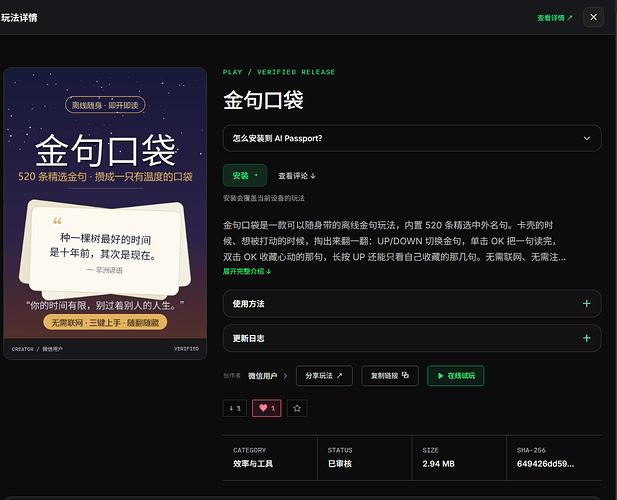This screenshot has height=500, width=617.
Task: Click the 金句口袋 cover thumbnail
Action: coord(105,203)
